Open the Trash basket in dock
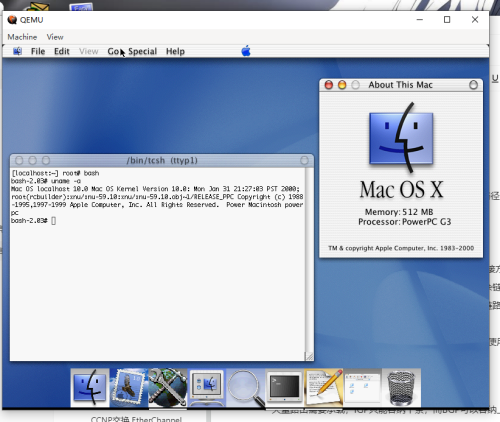500x422 pixels. point(401,387)
